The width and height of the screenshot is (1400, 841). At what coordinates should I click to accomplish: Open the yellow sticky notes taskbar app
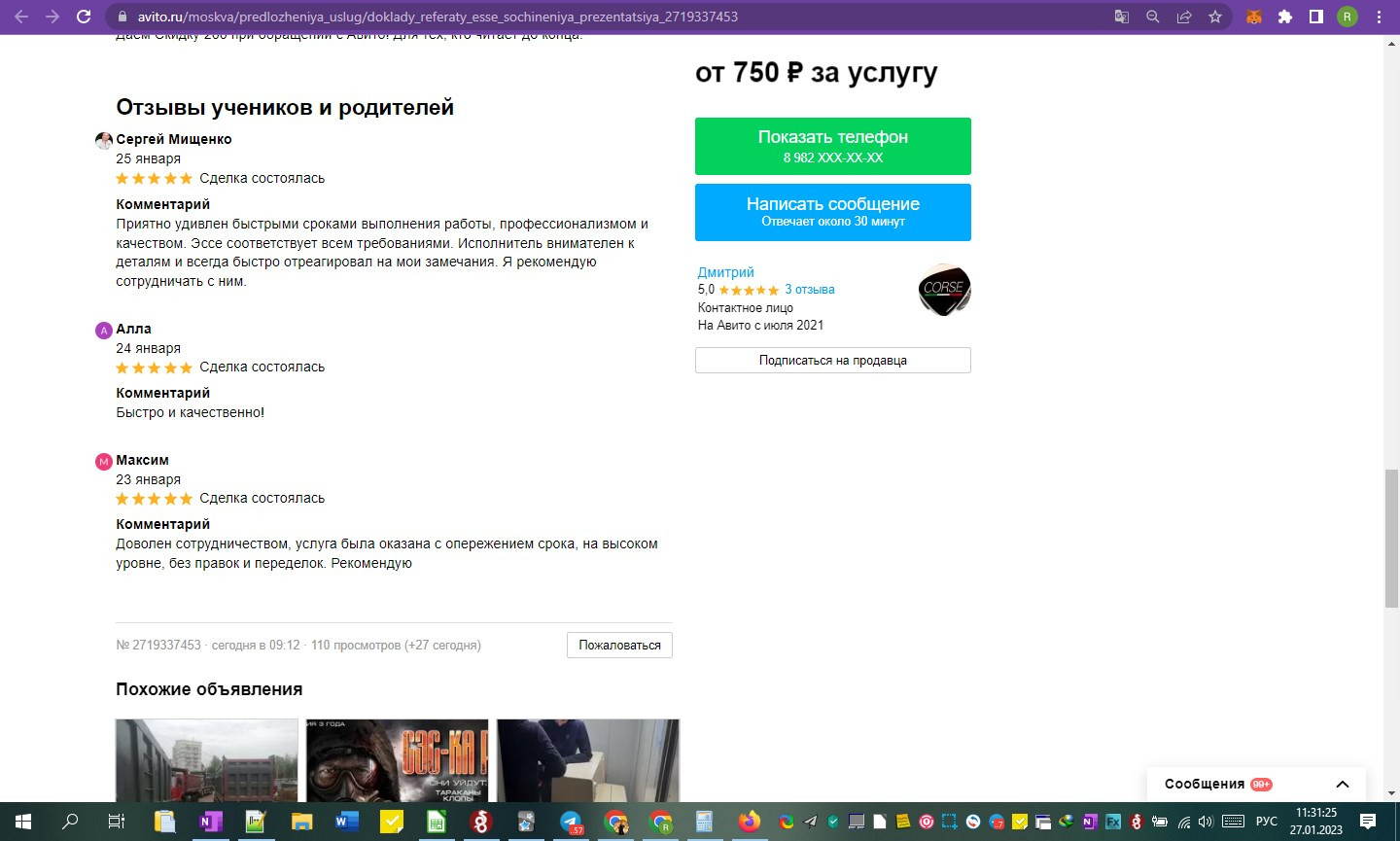pyautogui.click(x=392, y=822)
